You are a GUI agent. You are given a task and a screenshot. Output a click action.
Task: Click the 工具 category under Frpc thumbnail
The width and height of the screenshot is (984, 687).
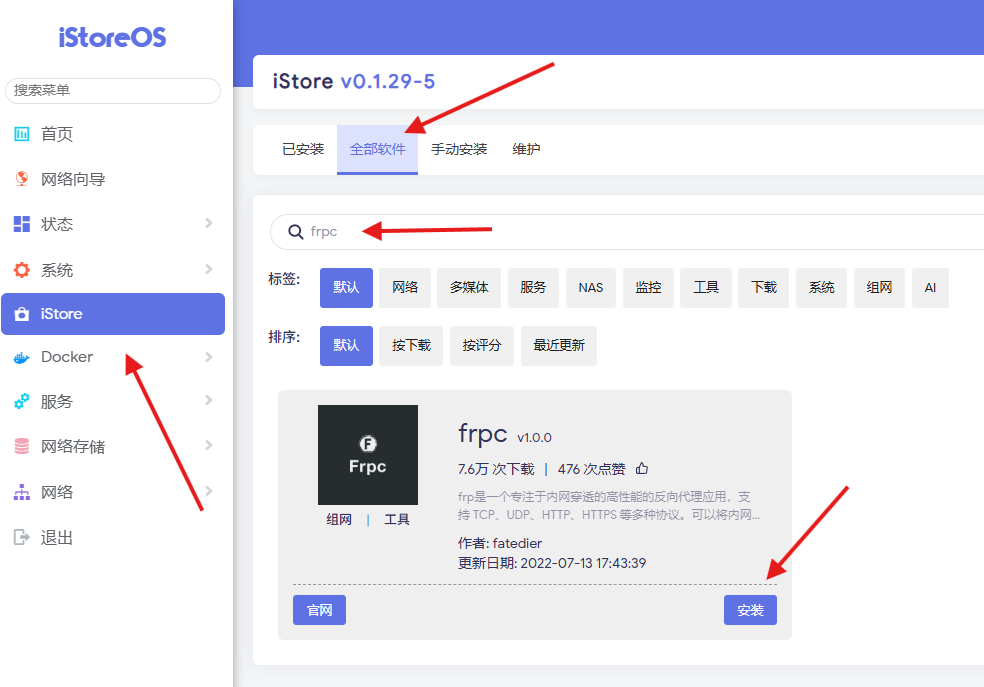click(397, 519)
